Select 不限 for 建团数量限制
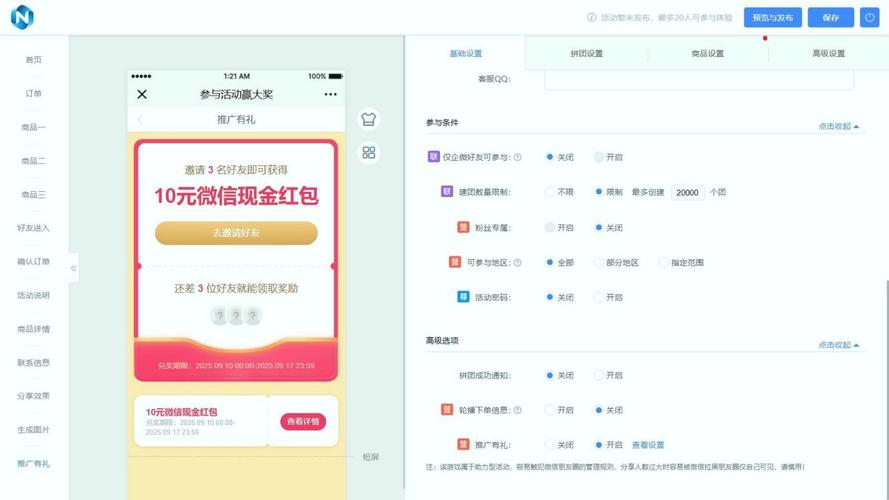The width and height of the screenshot is (889, 500). (549, 192)
